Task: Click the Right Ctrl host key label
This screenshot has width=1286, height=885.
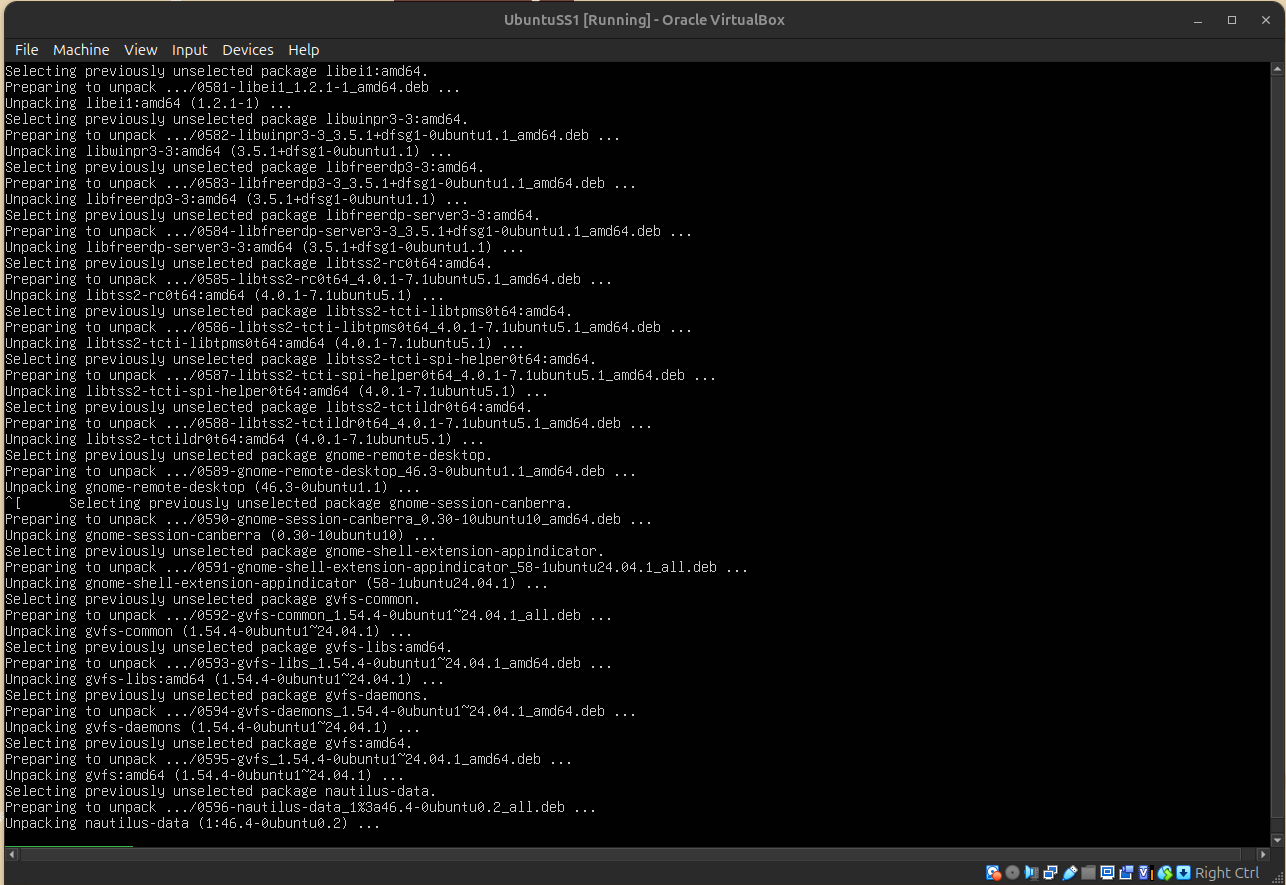Action: [x=1227, y=873]
